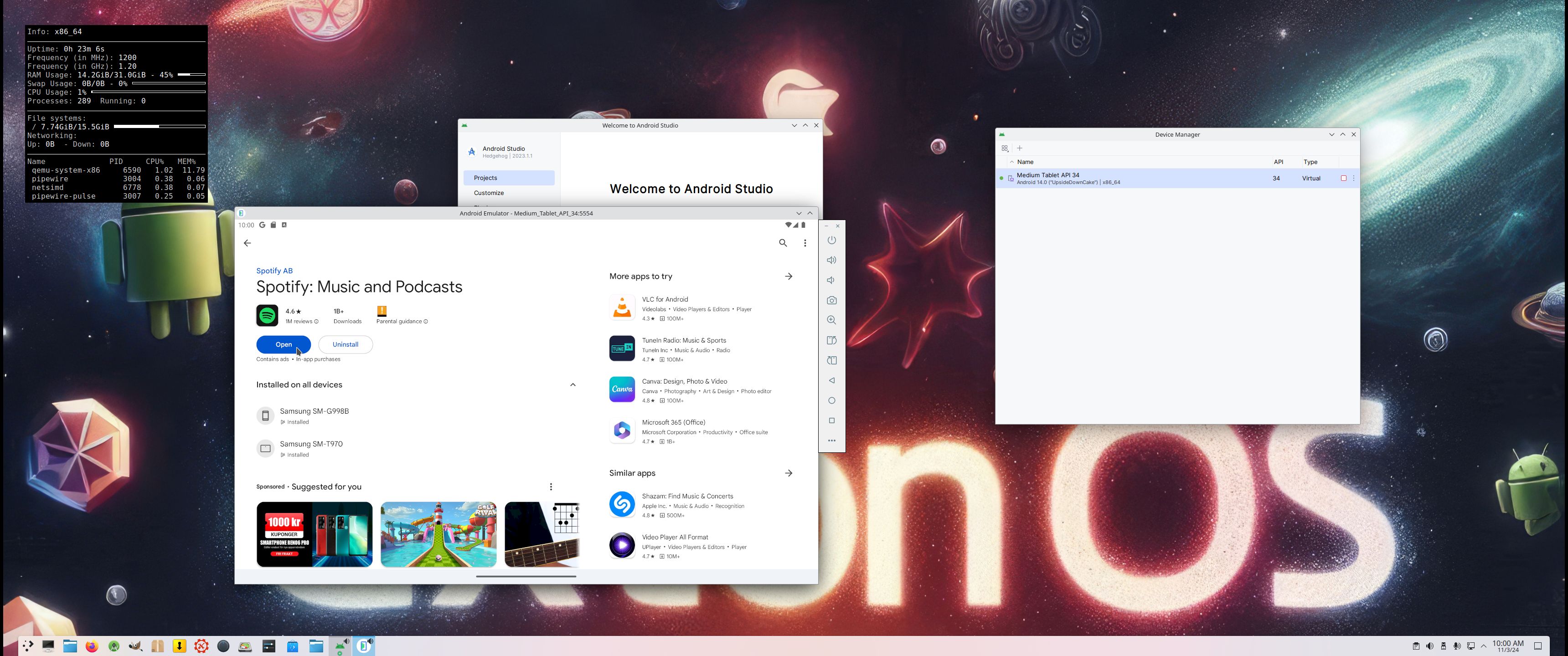Click the 1M reviews info text
Viewport: 1568px width, 656px height.
click(302, 321)
